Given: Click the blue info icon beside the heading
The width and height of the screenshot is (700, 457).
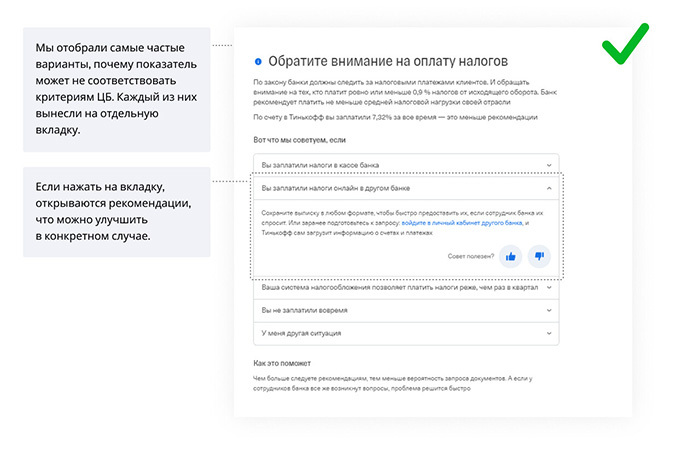Looking at the screenshot, I should [257, 61].
